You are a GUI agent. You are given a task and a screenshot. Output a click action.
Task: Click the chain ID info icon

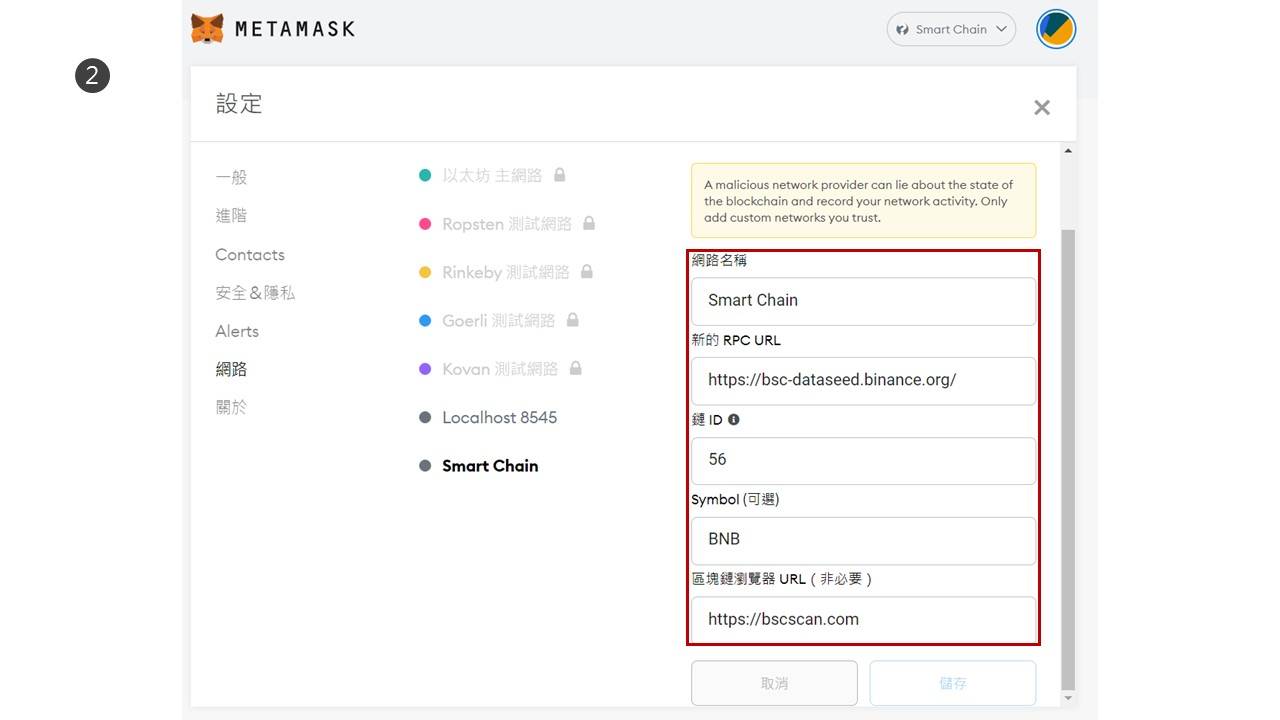click(x=734, y=420)
